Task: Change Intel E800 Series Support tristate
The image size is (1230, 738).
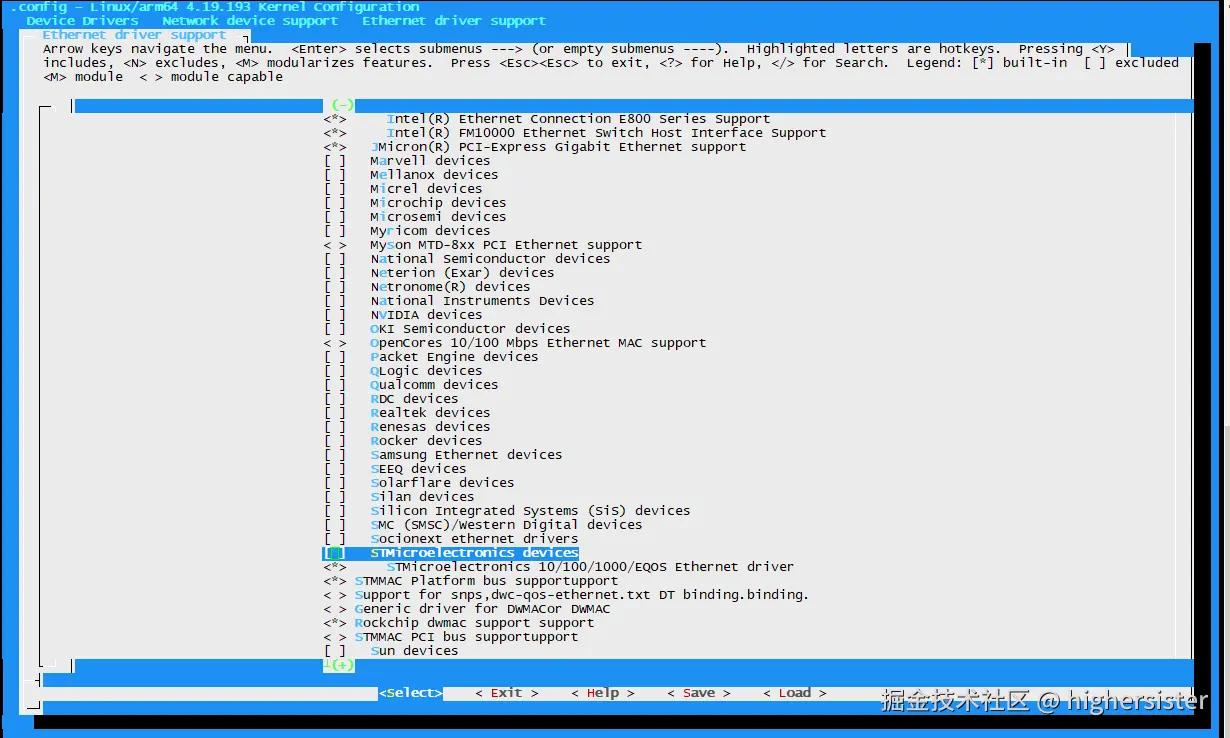Action: click(335, 118)
